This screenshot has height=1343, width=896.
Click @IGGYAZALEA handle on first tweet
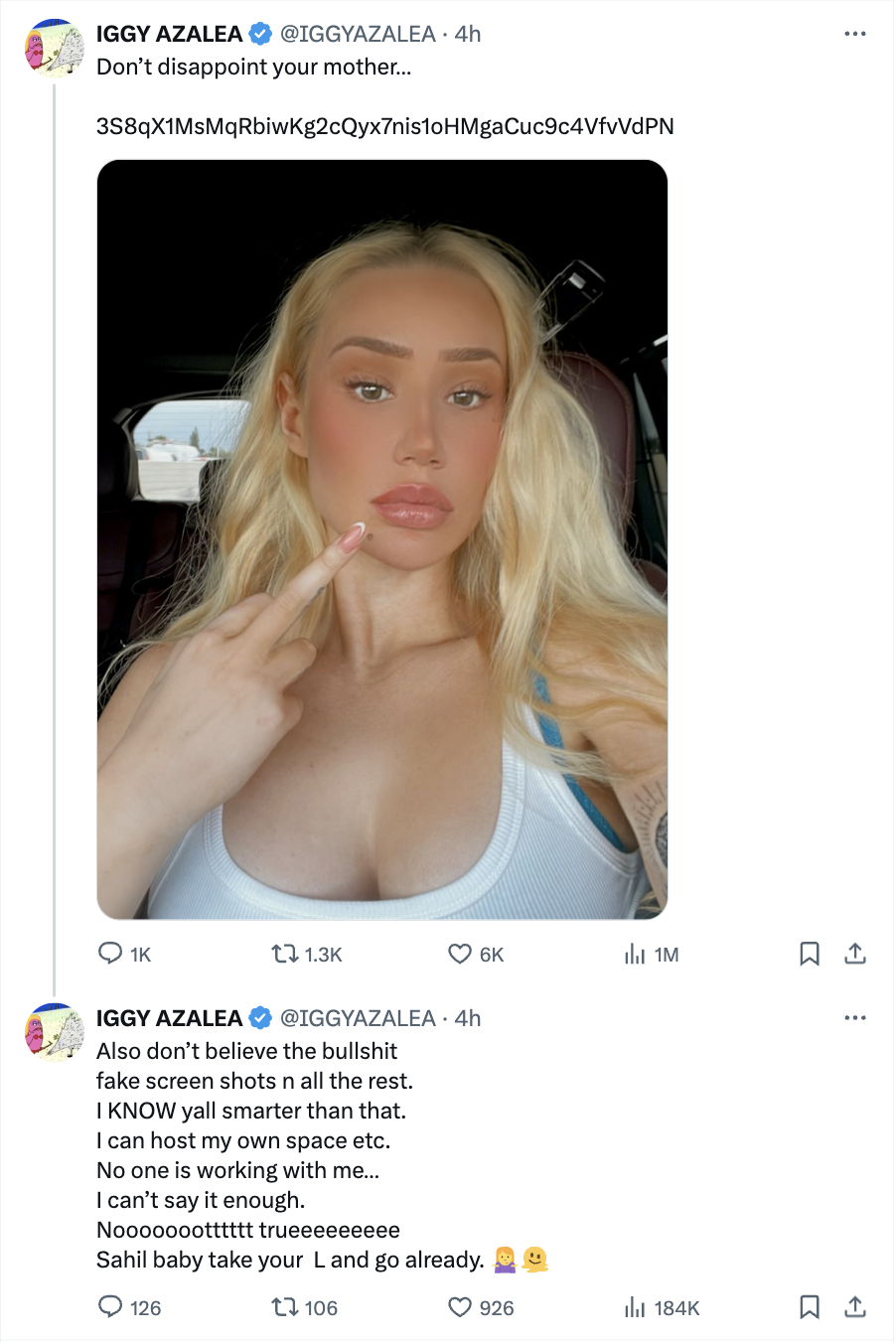(x=358, y=34)
